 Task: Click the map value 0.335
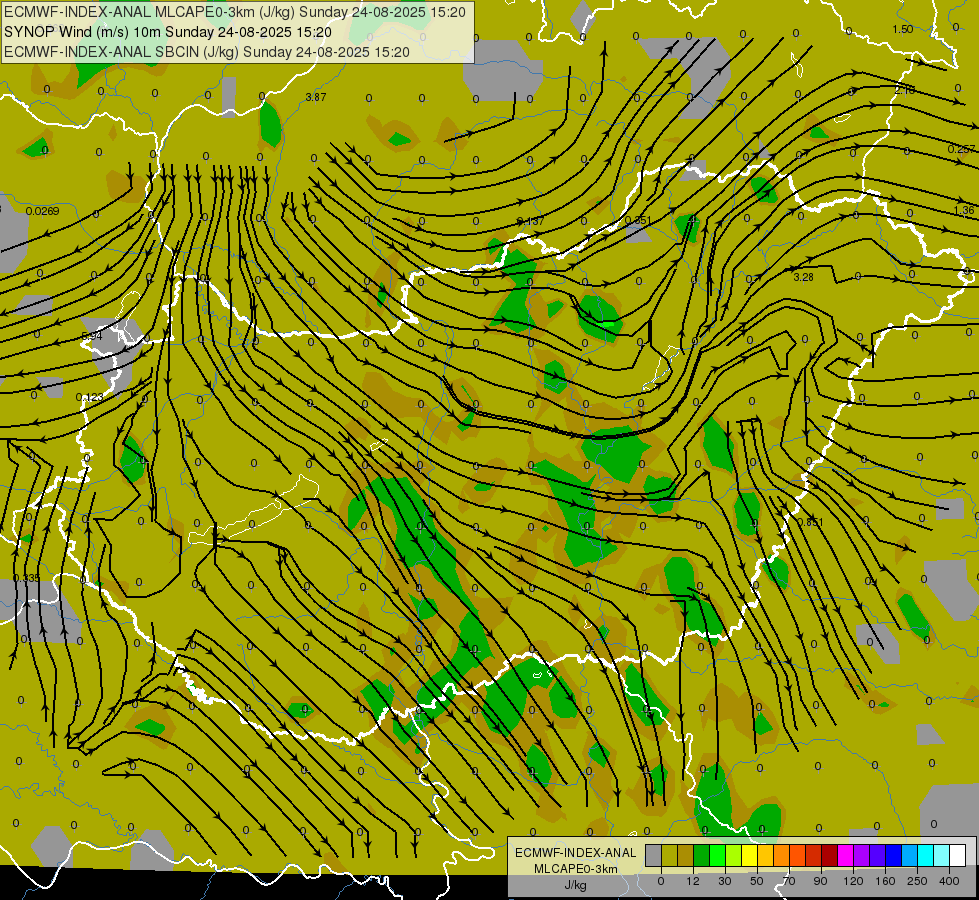(26, 578)
